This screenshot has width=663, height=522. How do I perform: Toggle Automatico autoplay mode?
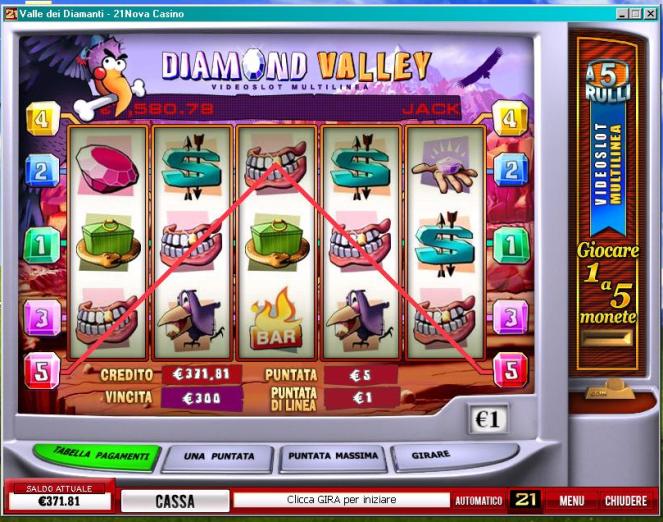click(478, 501)
